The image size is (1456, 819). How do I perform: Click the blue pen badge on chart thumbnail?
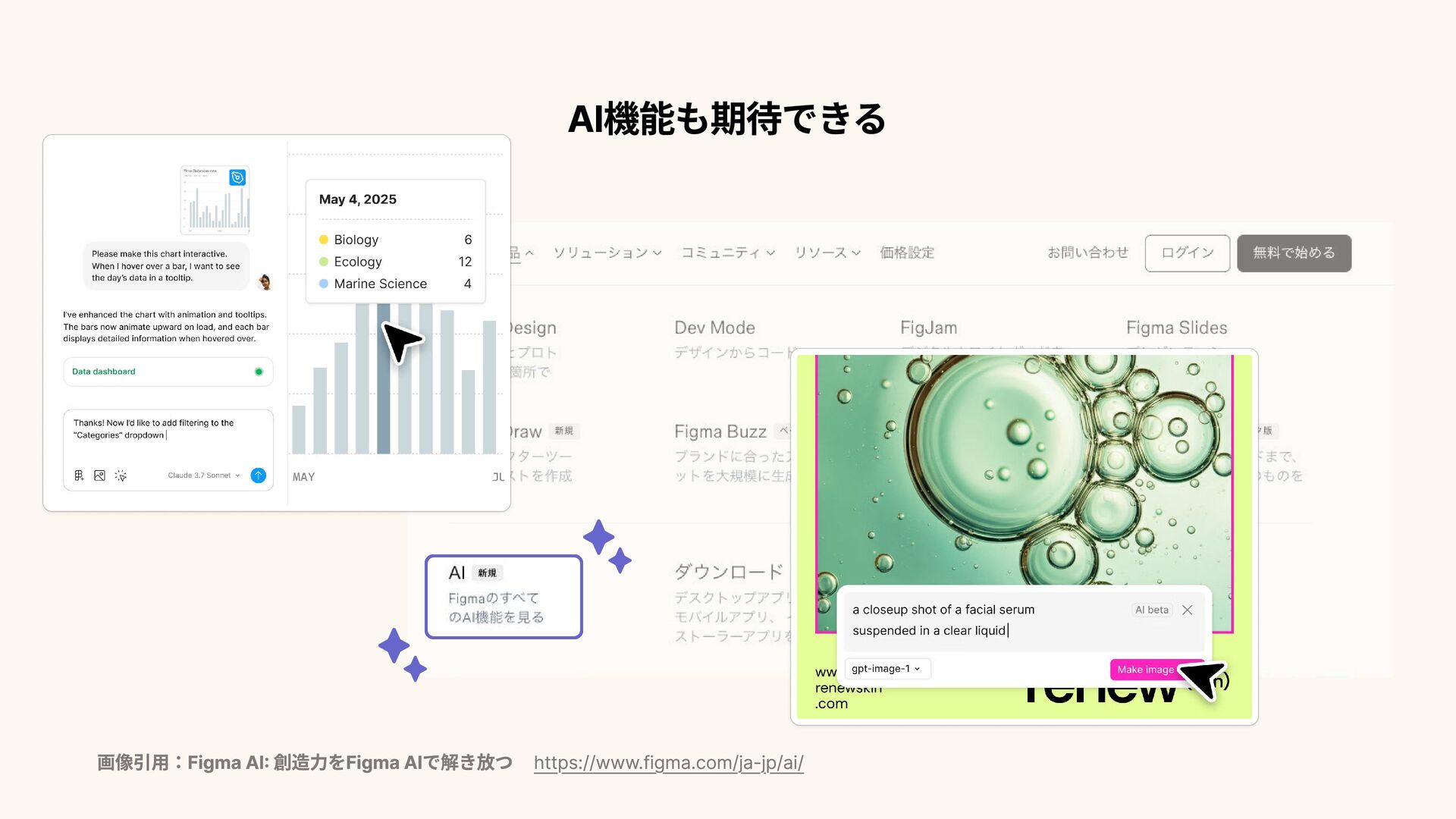pyautogui.click(x=237, y=177)
